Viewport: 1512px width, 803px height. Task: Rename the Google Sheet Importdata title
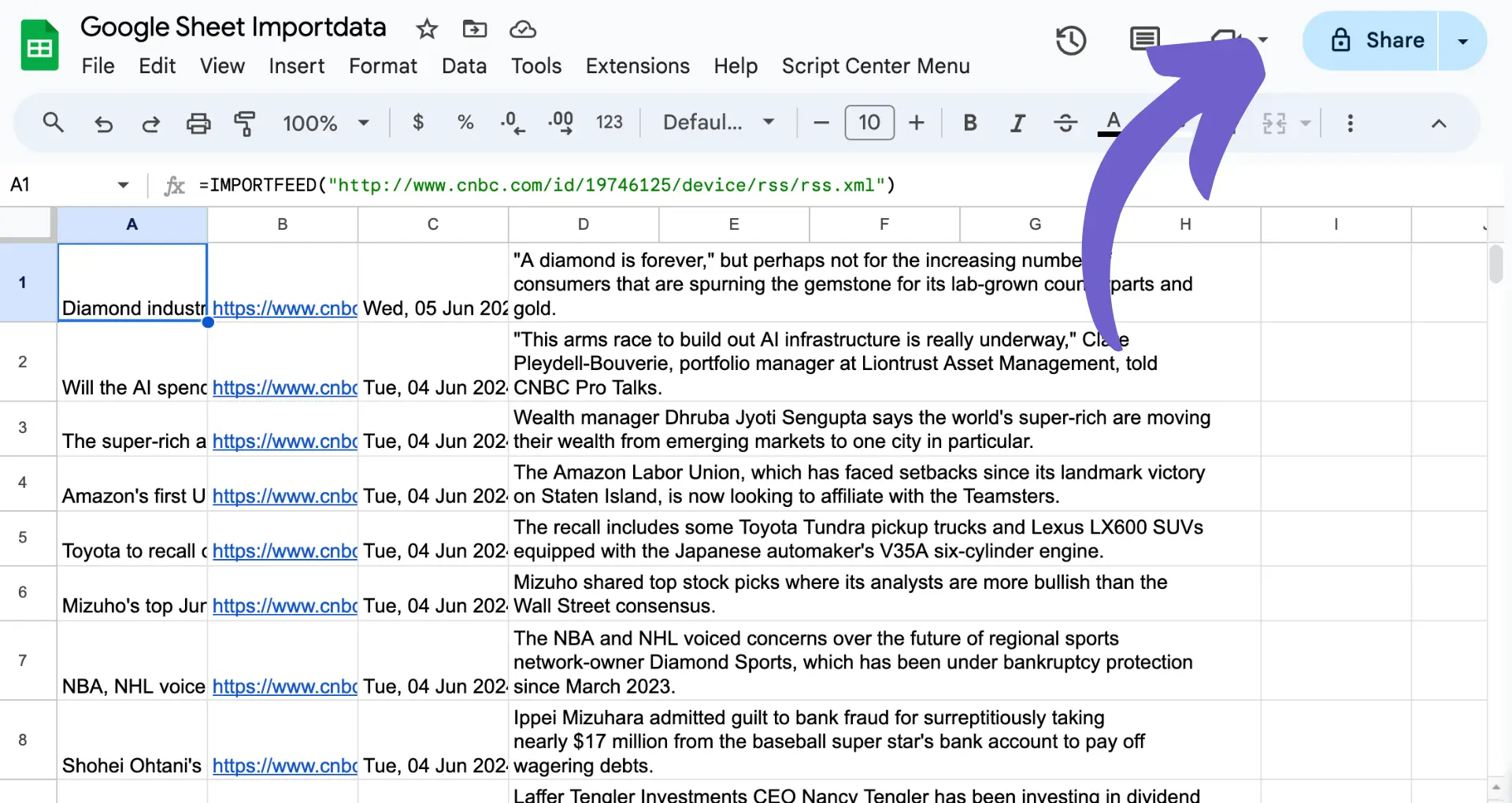click(x=233, y=27)
